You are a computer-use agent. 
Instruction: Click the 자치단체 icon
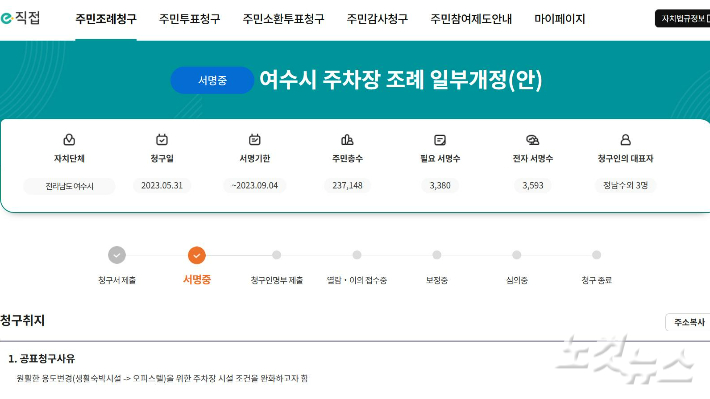pos(69,139)
